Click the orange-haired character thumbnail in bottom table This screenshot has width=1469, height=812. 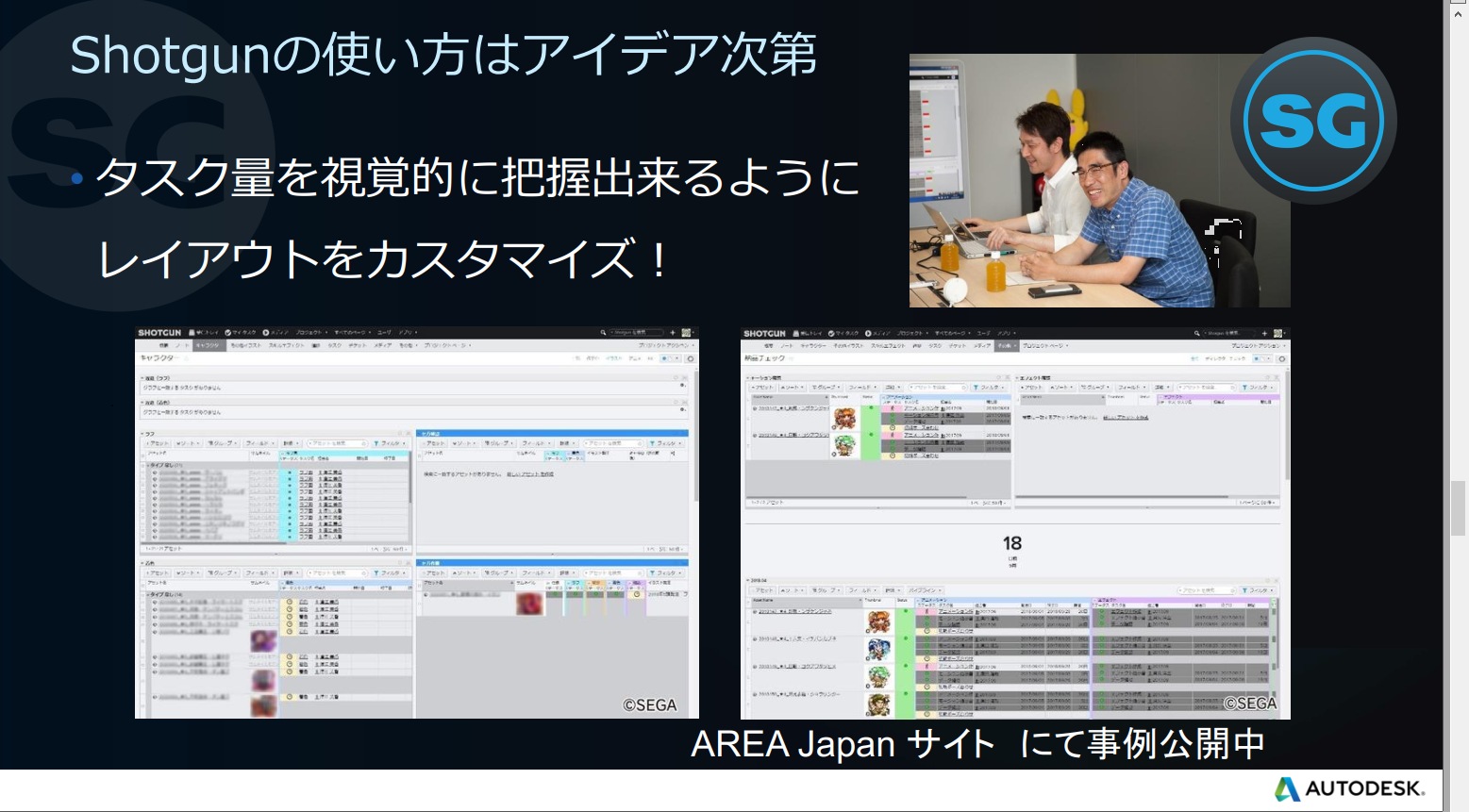pyautogui.click(x=879, y=621)
